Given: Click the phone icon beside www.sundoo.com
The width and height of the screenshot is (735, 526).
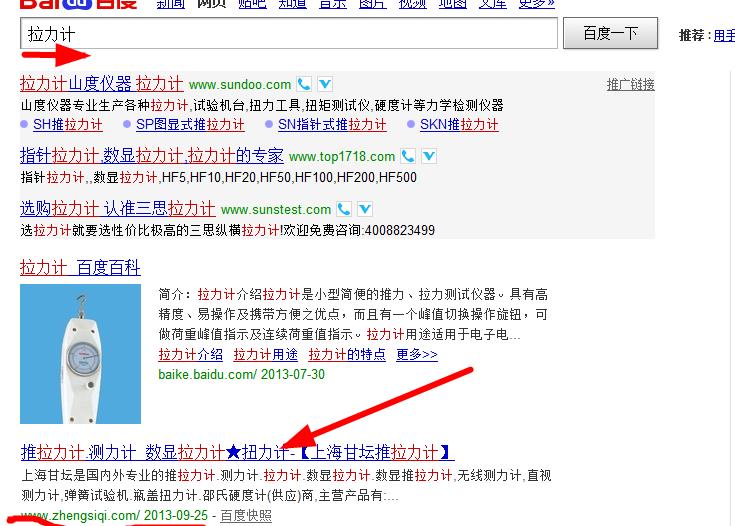Looking at the screenshot, I should [x=304, y=84].
